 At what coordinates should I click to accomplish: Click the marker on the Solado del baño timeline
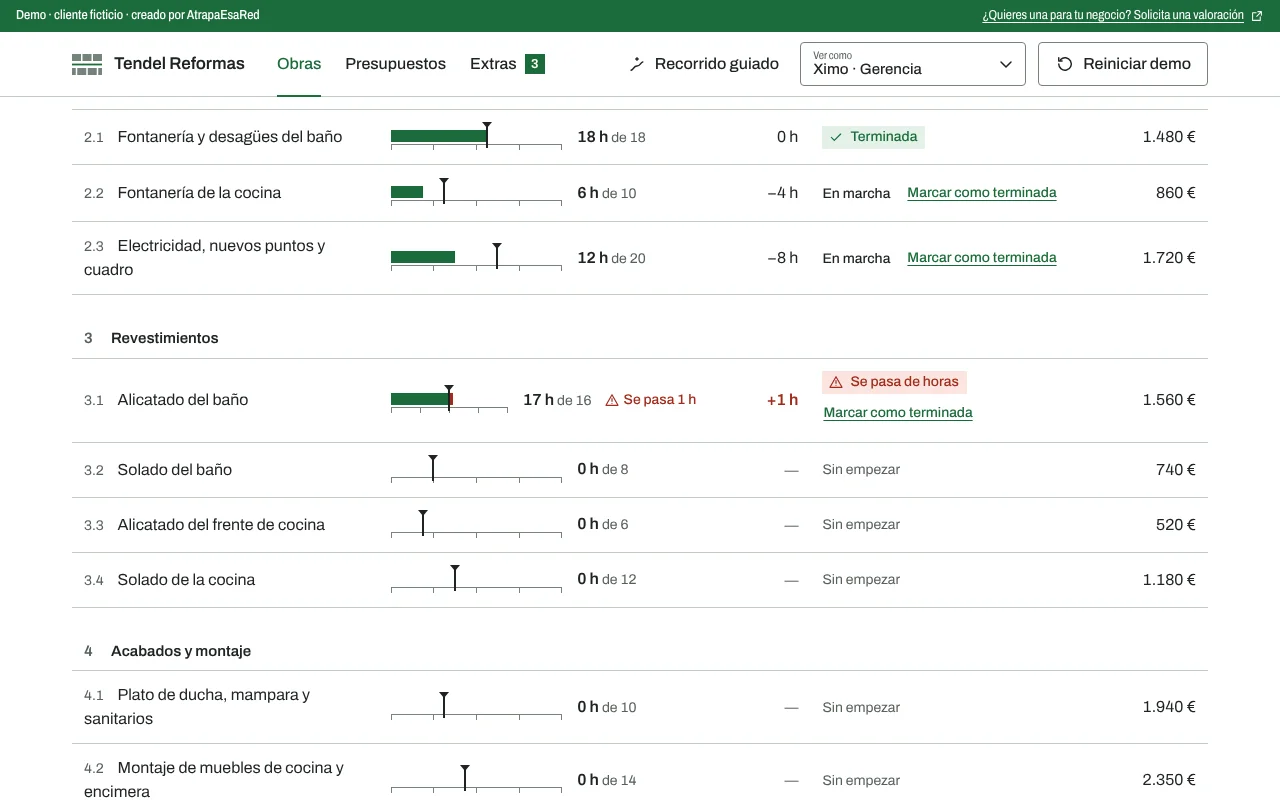point(433,467)
